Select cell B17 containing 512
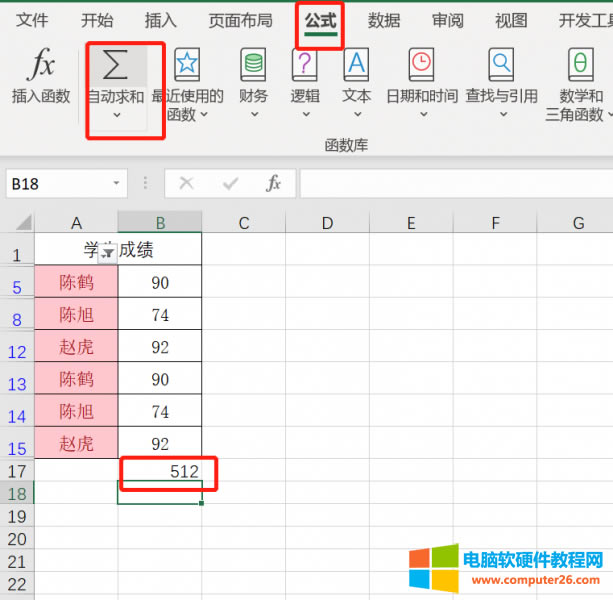The image size is (613, 600). [160, 470]
